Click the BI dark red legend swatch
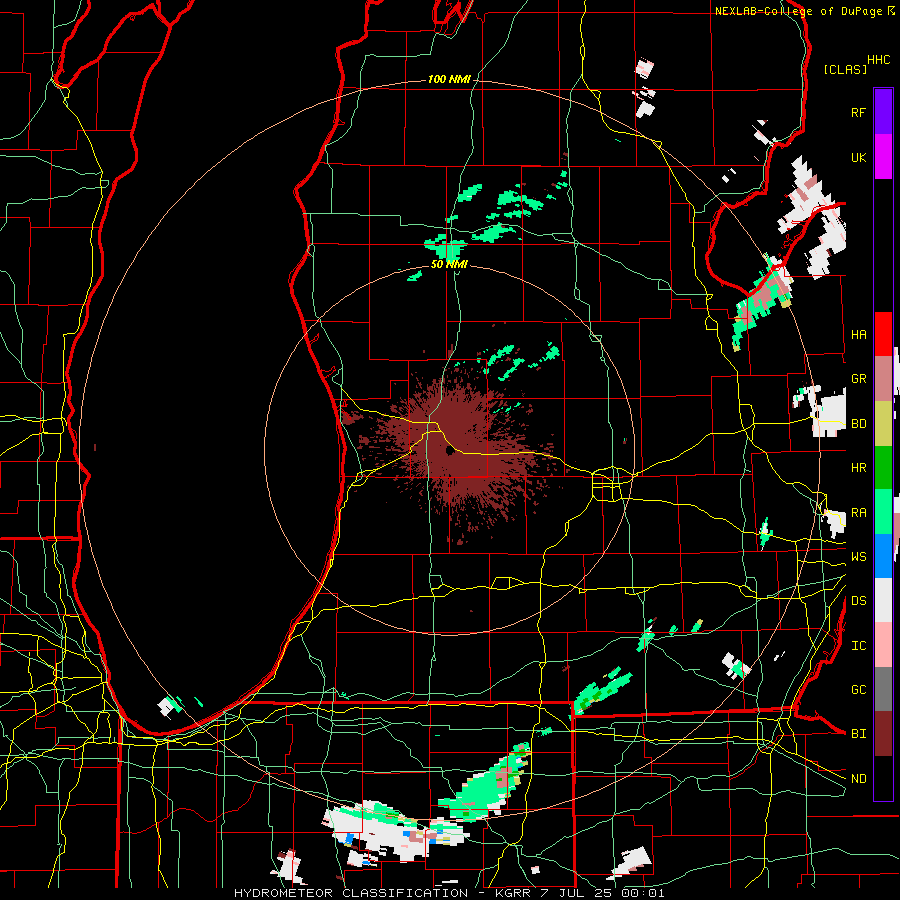Image resolution: width=900 pixels, height=900 pixels. pyautogui.click(x=883, y=734)
